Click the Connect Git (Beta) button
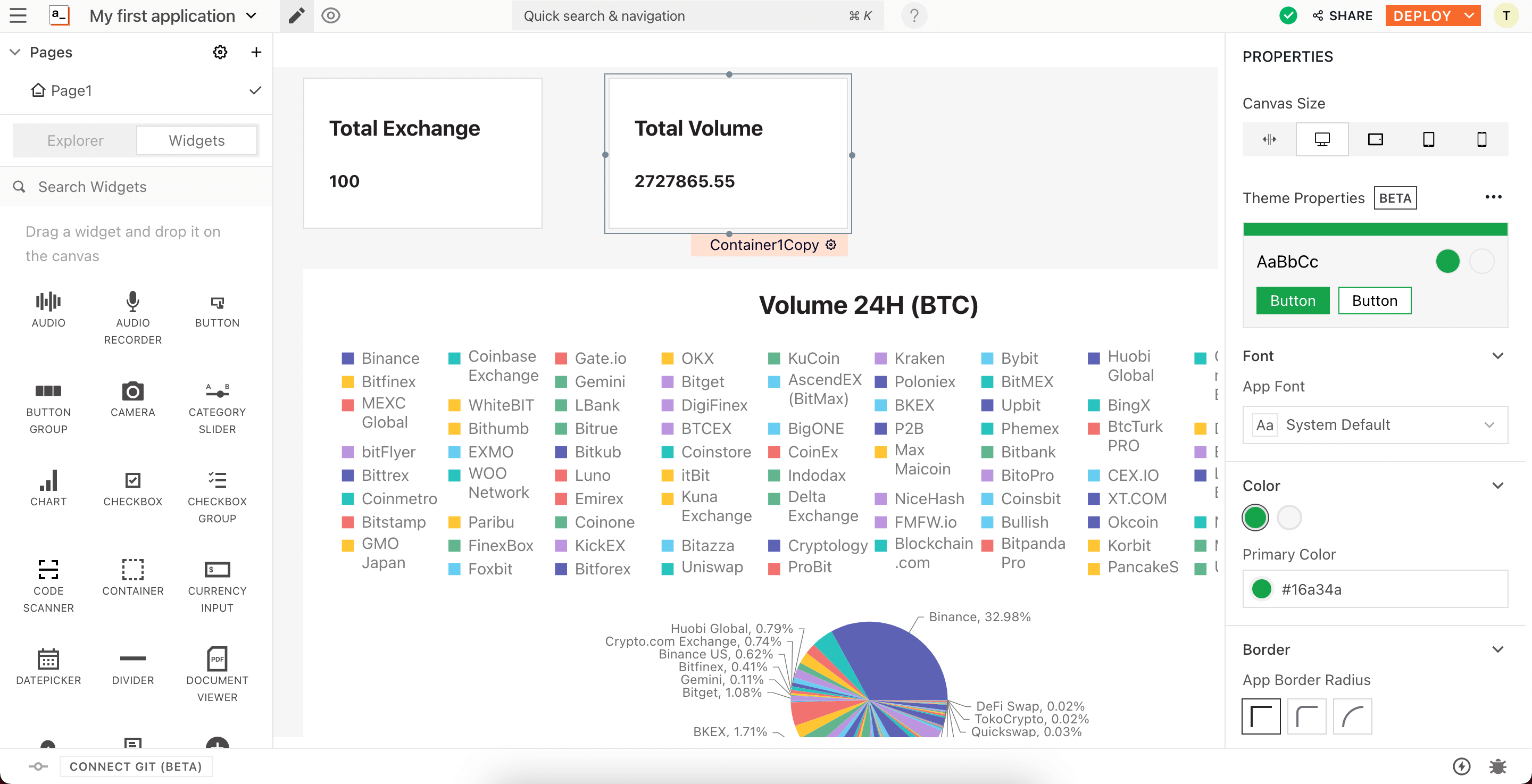This screenshot has height=784, width=1532. [136, 766]
